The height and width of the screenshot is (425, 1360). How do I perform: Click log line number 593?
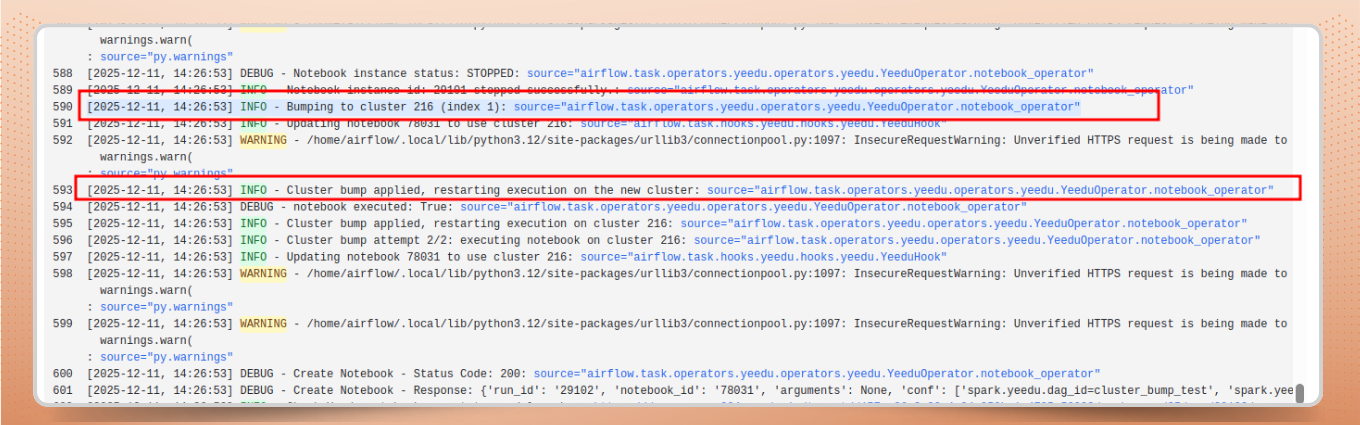[63, 190]
